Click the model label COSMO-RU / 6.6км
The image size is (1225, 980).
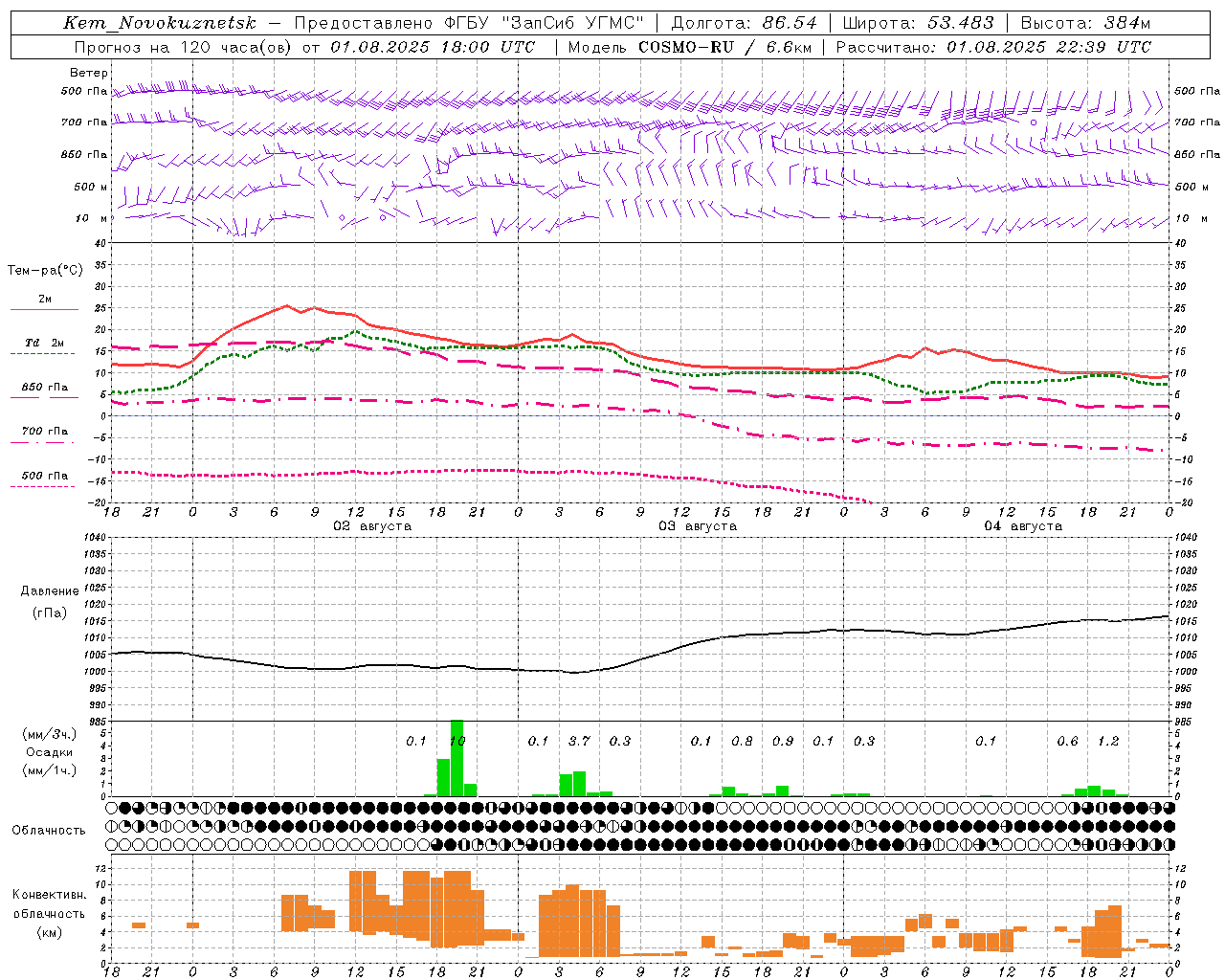pos(725,47)
